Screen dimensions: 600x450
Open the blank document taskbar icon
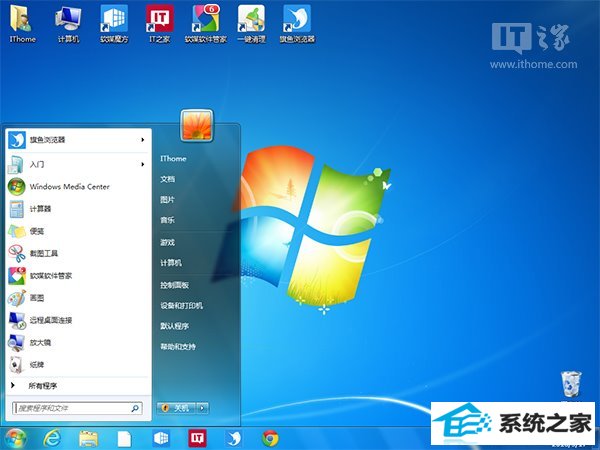124,439
